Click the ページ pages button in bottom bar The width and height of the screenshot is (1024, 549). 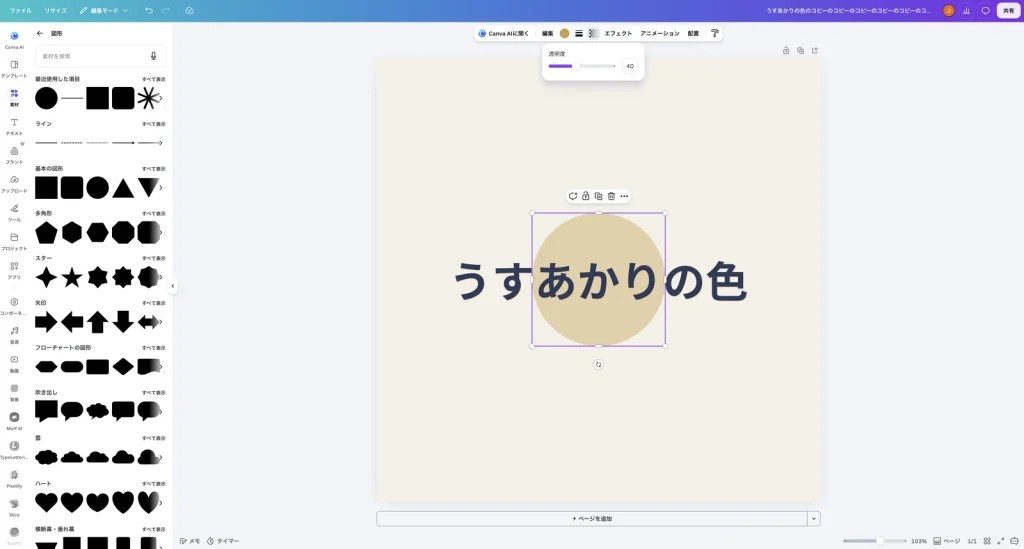[946, 541]
